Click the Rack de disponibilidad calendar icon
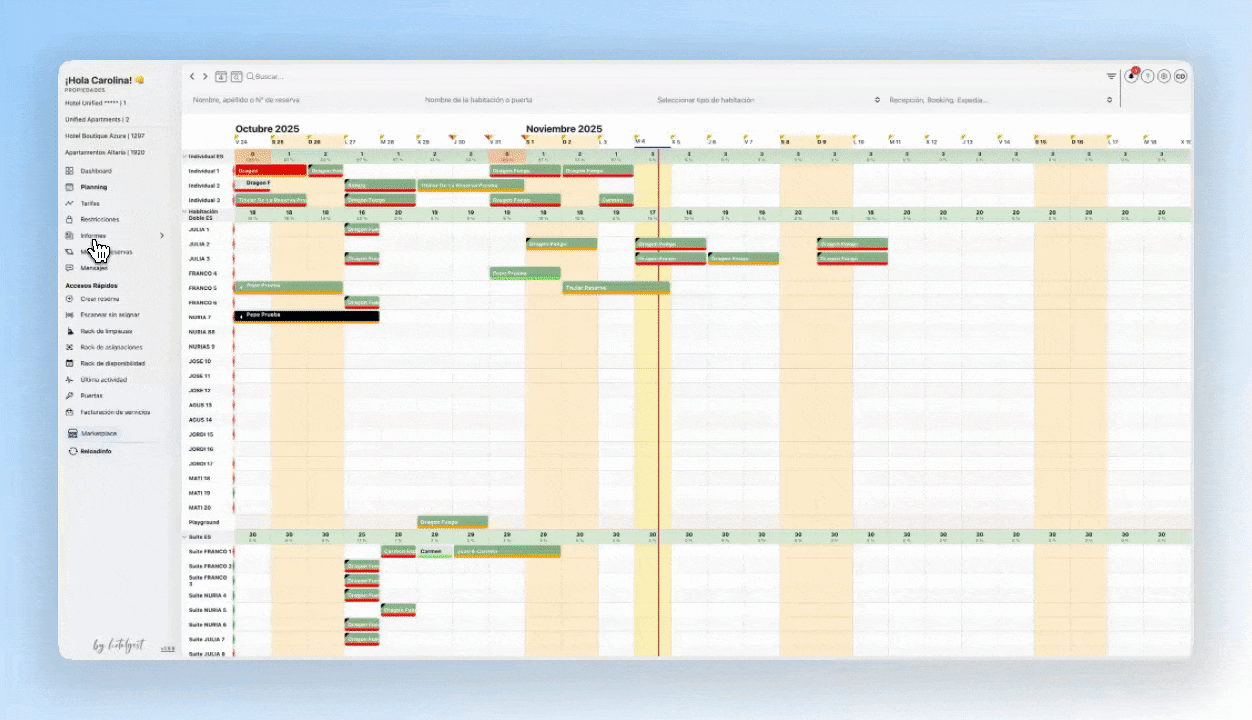 69,363
